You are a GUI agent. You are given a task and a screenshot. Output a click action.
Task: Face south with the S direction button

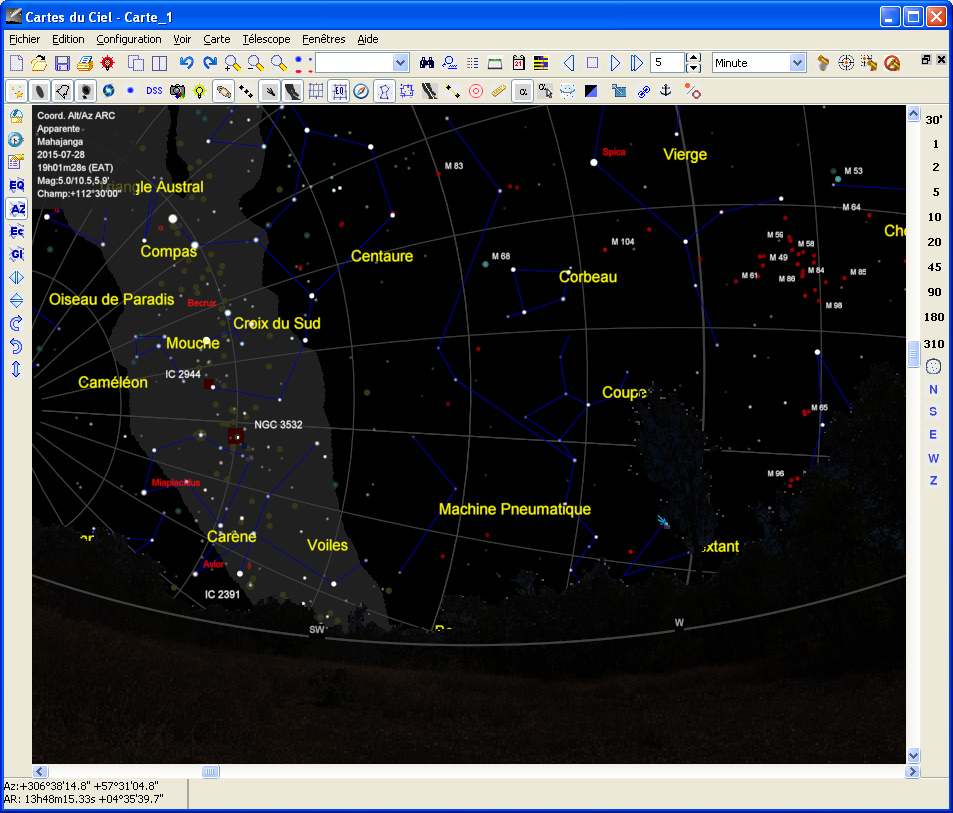933,411
